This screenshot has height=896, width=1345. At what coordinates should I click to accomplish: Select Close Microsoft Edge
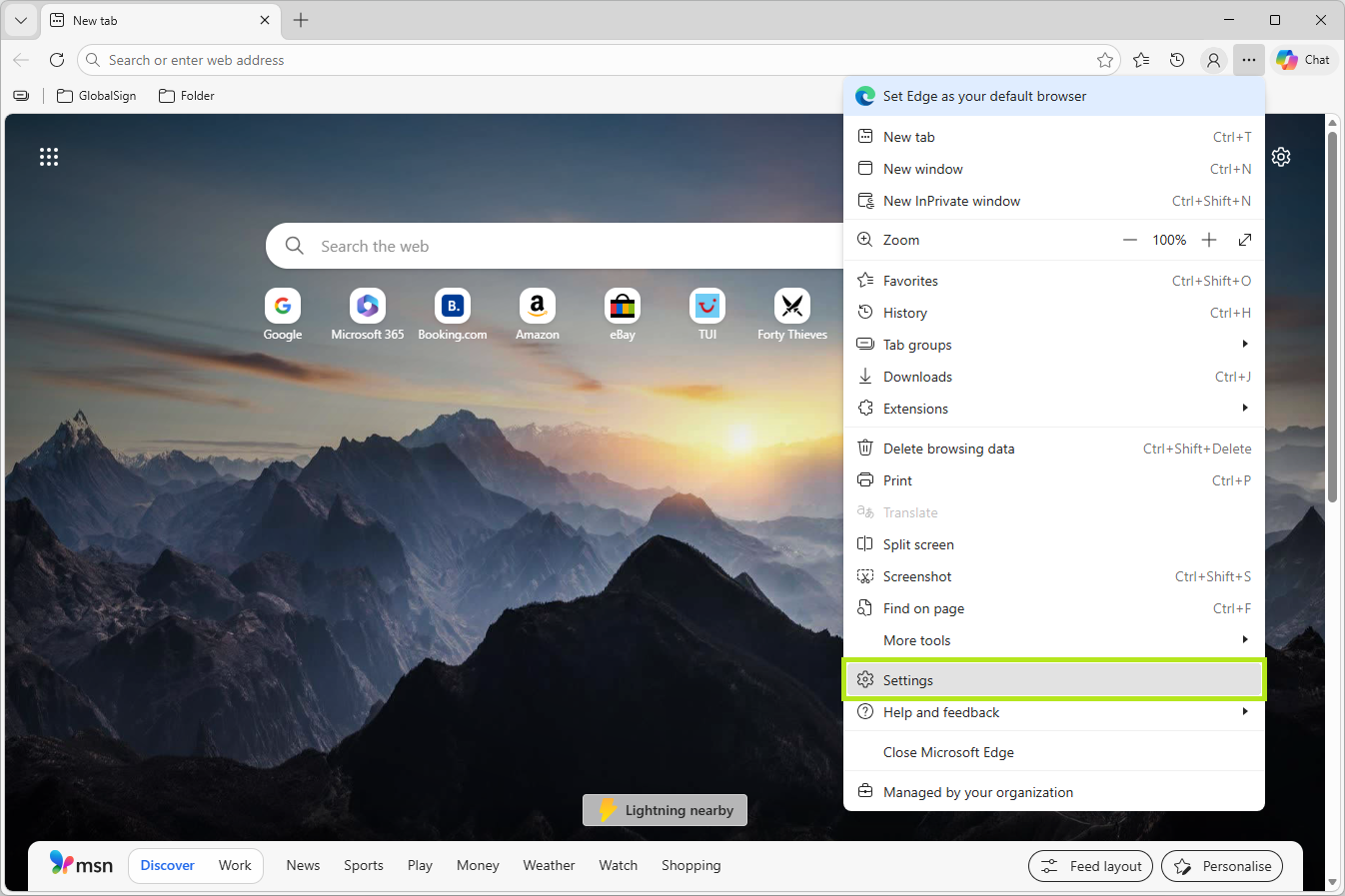1054,752
